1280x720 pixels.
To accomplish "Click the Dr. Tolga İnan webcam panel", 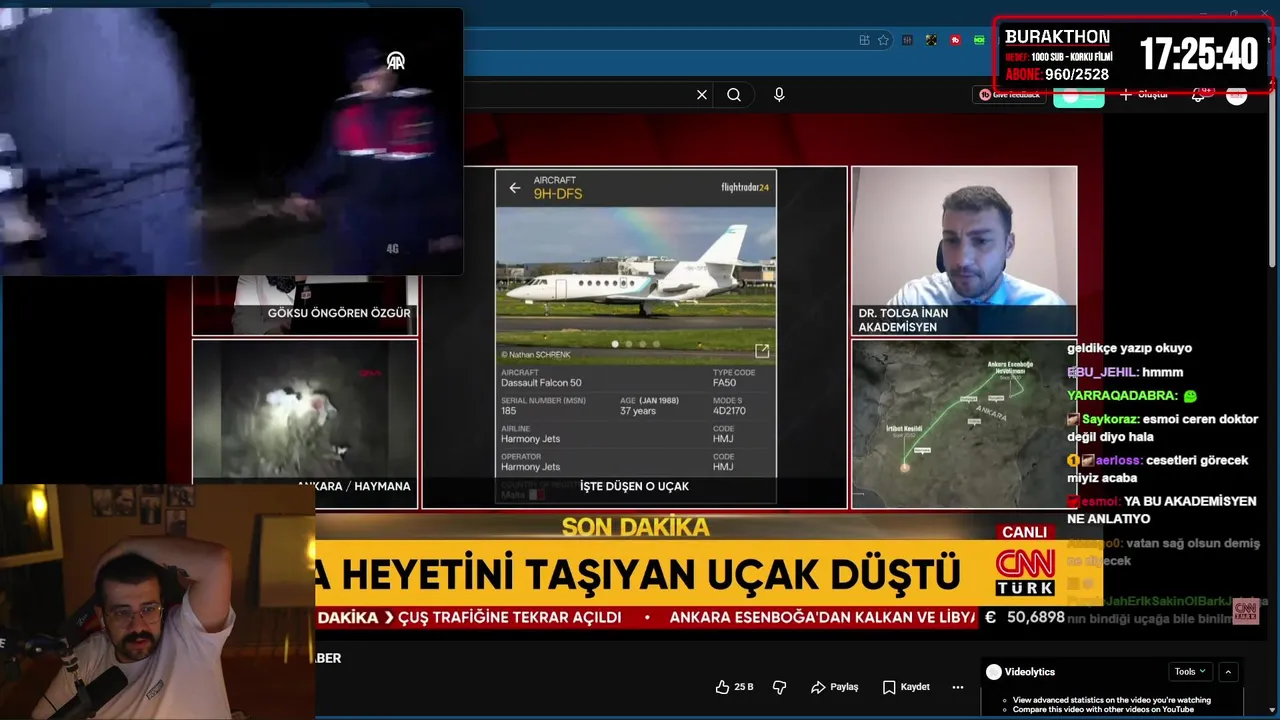I will (964, 251).
